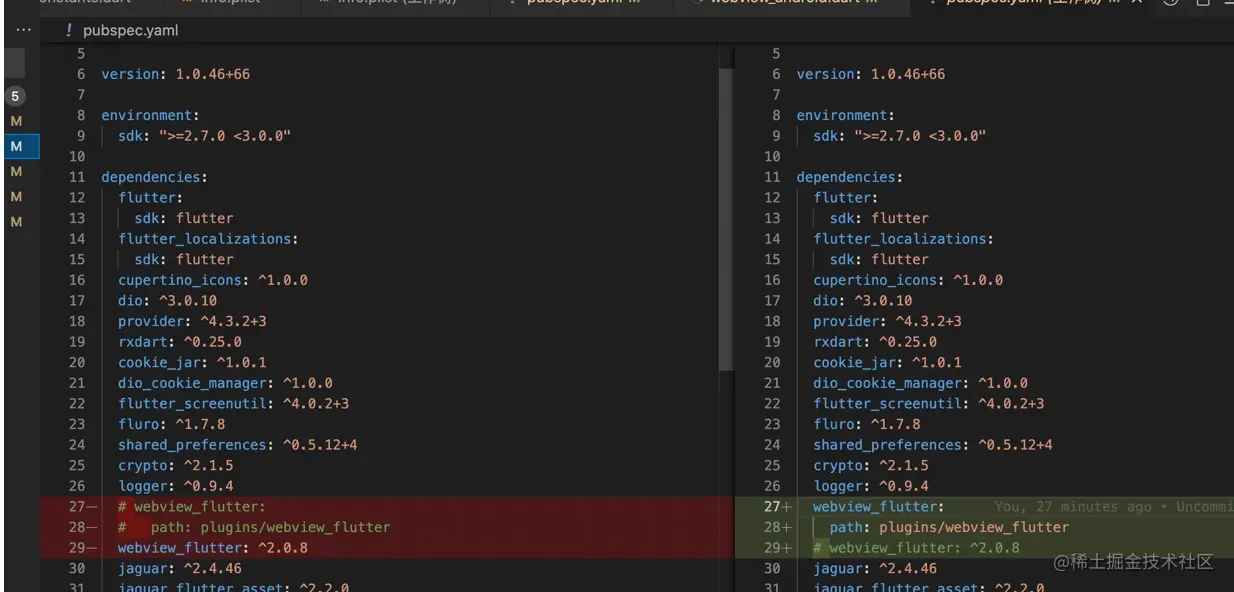Viewport: 1234px width, 592px height.
Task: Click 'fluro: ^1.7.8' in the original pane
Action: (171, 424)
